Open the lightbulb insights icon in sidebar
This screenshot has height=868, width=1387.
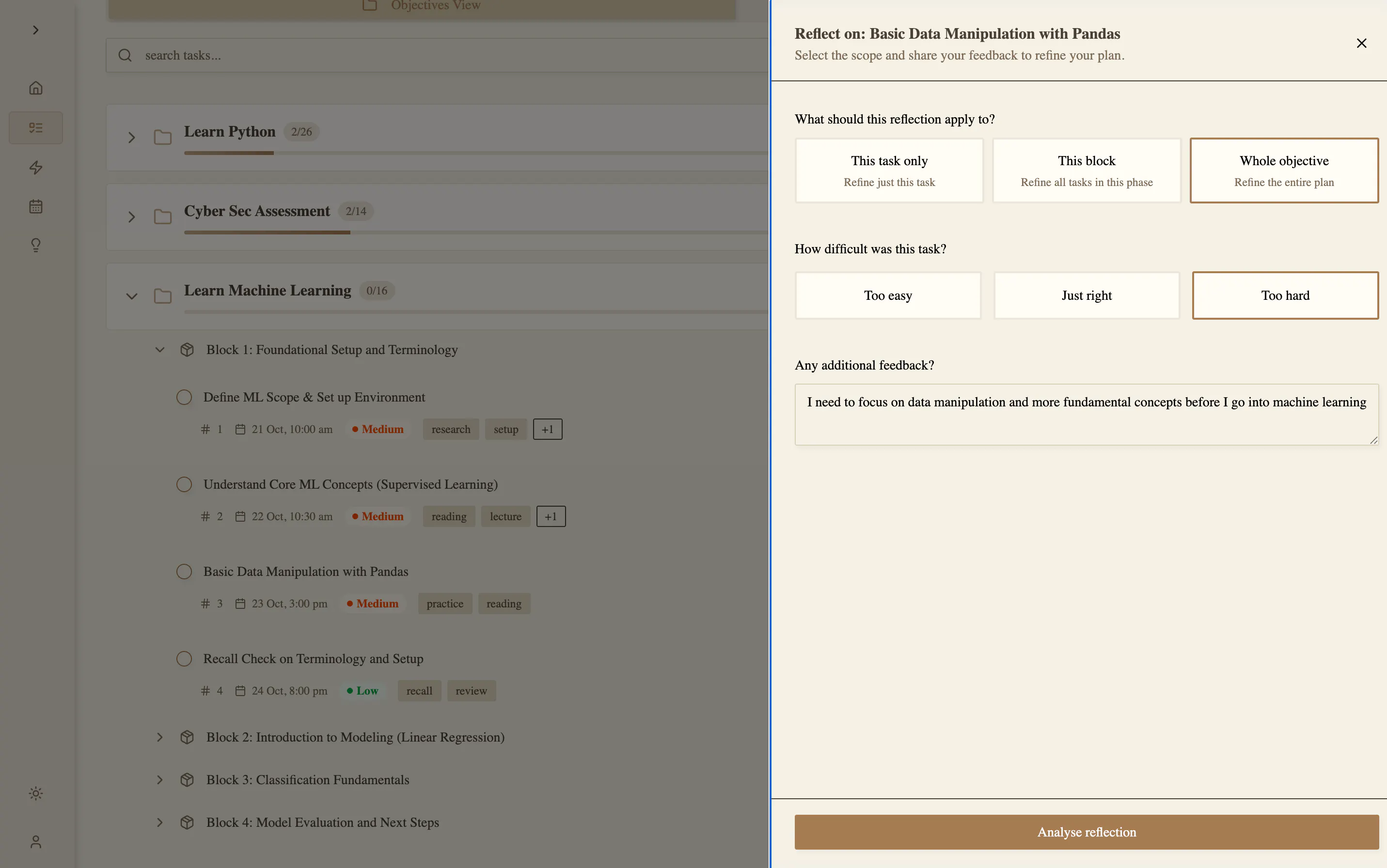pyautogui.click(x=35, y=245)
